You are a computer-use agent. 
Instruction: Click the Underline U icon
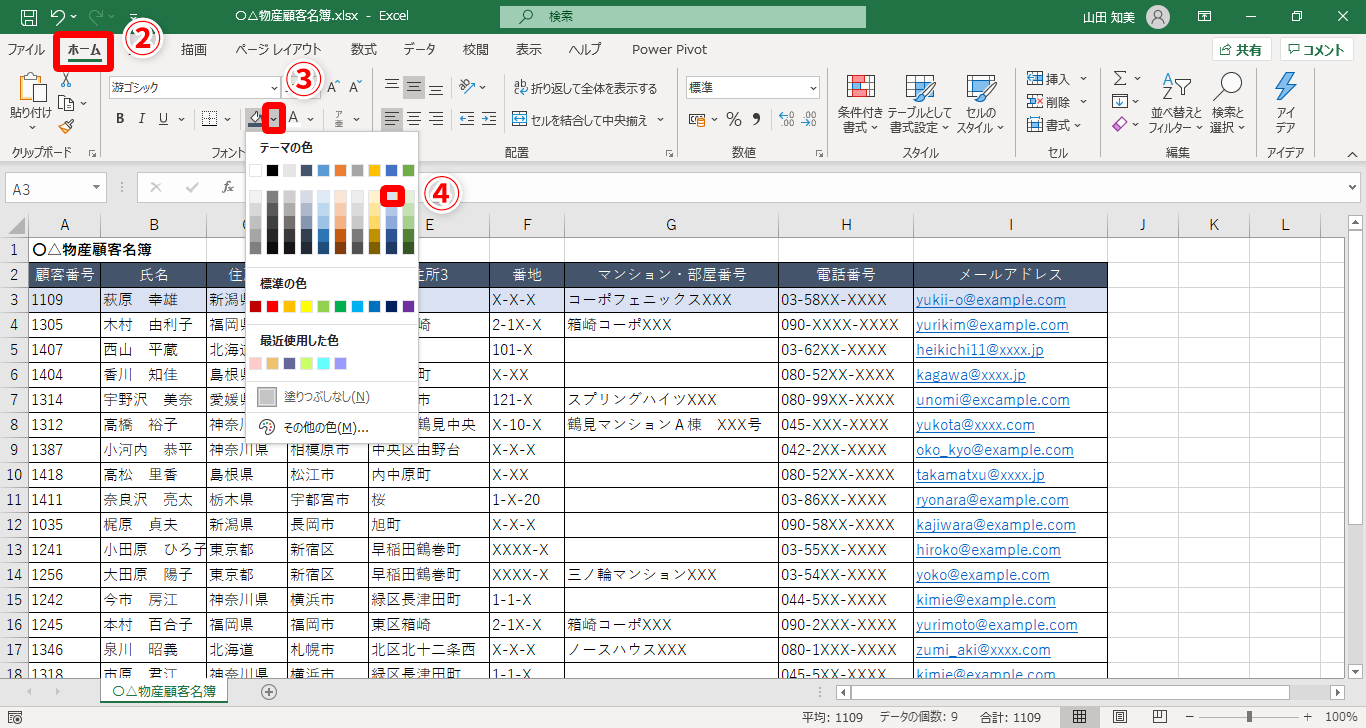point(163,119)
